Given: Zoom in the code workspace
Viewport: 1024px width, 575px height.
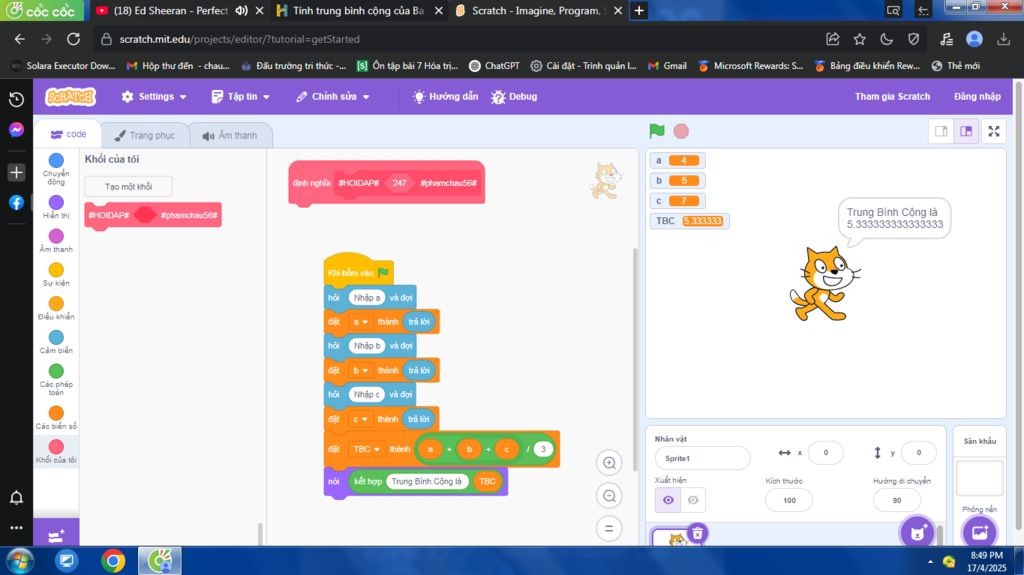Looking at the screenshot, I should coord(609,463).
